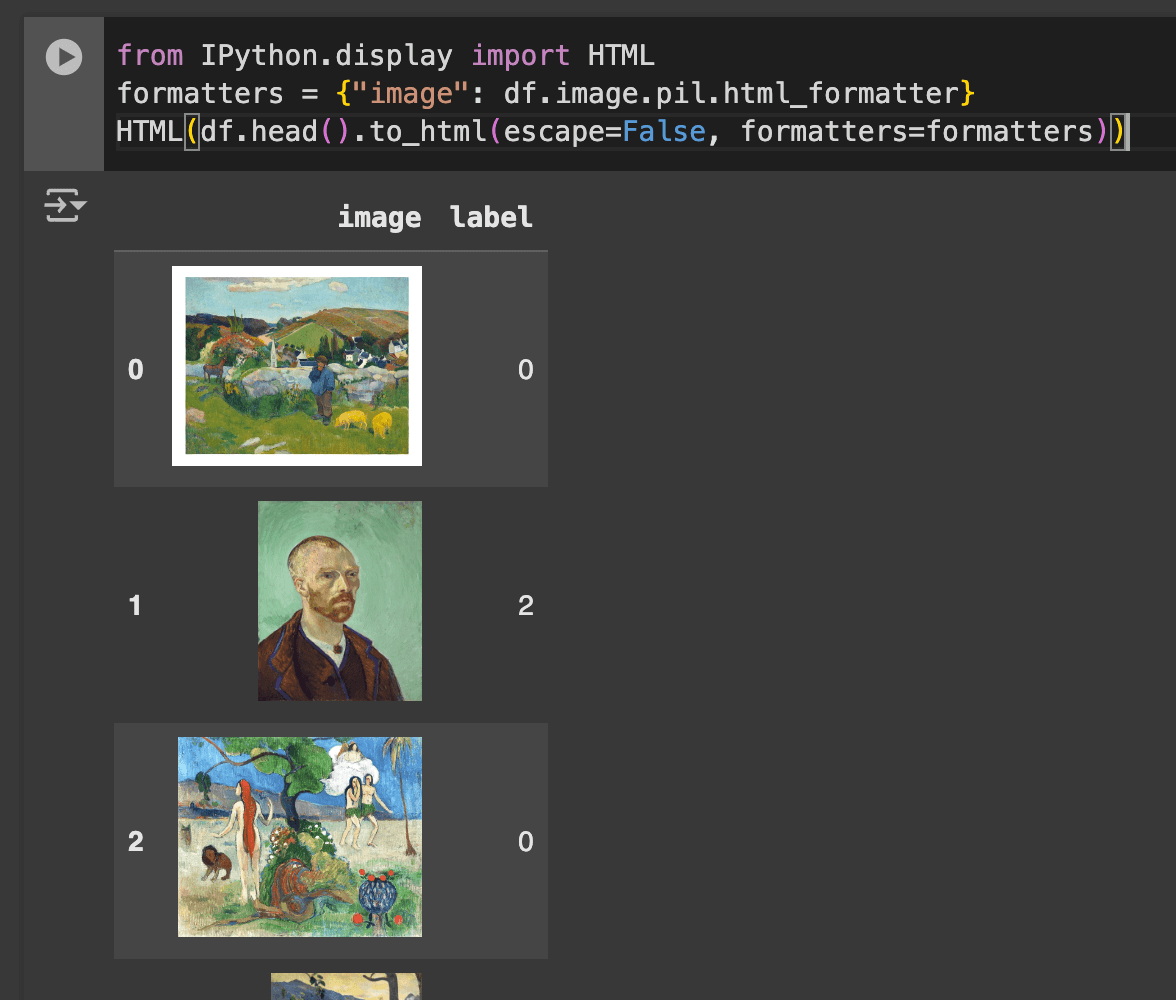Click row index 0 in the table

click(x=136, y=370)
